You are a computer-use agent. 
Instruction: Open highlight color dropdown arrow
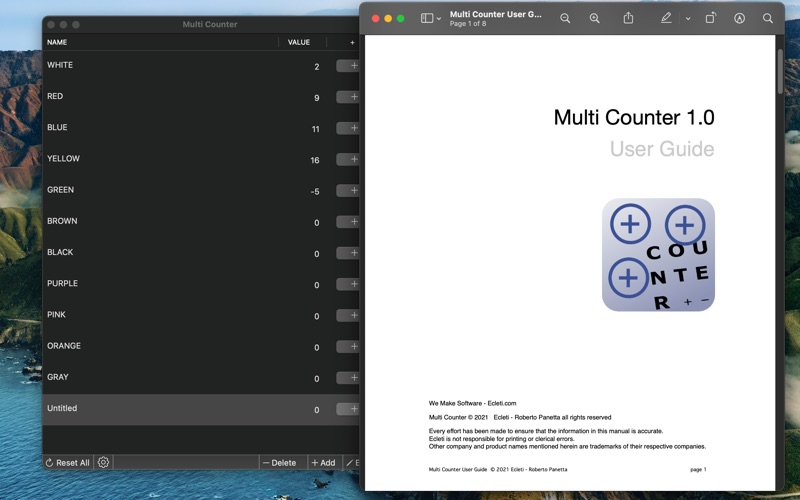pyautogui.click(x=688, y=18)
